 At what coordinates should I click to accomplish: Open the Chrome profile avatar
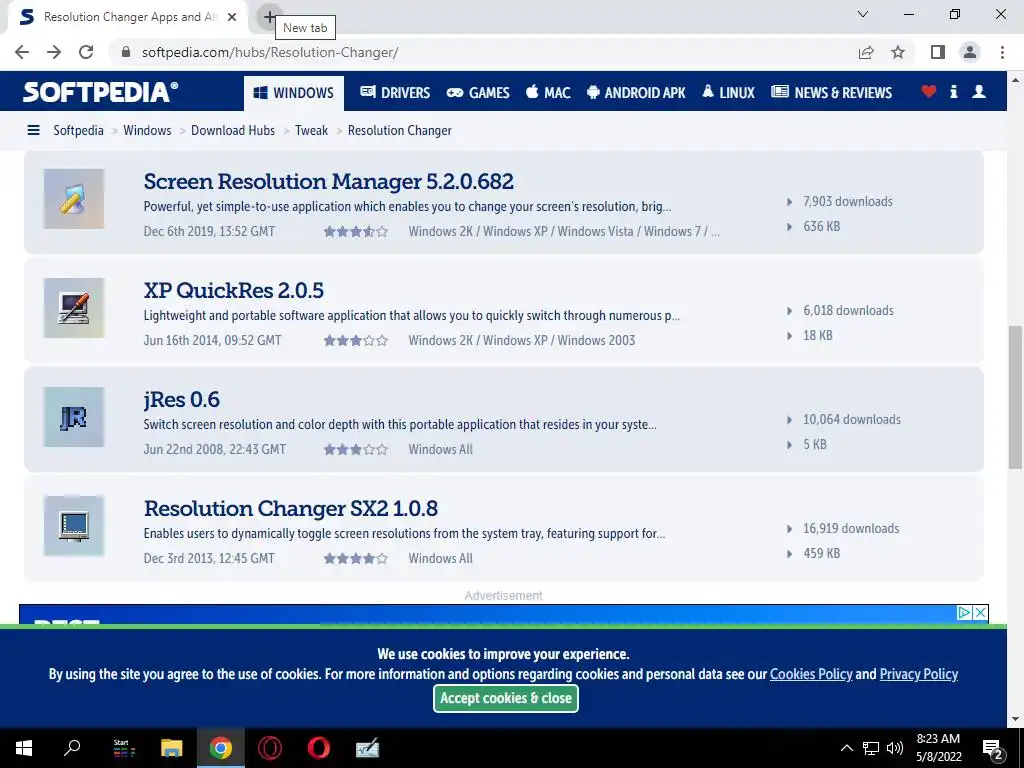[x=970, y=52]
